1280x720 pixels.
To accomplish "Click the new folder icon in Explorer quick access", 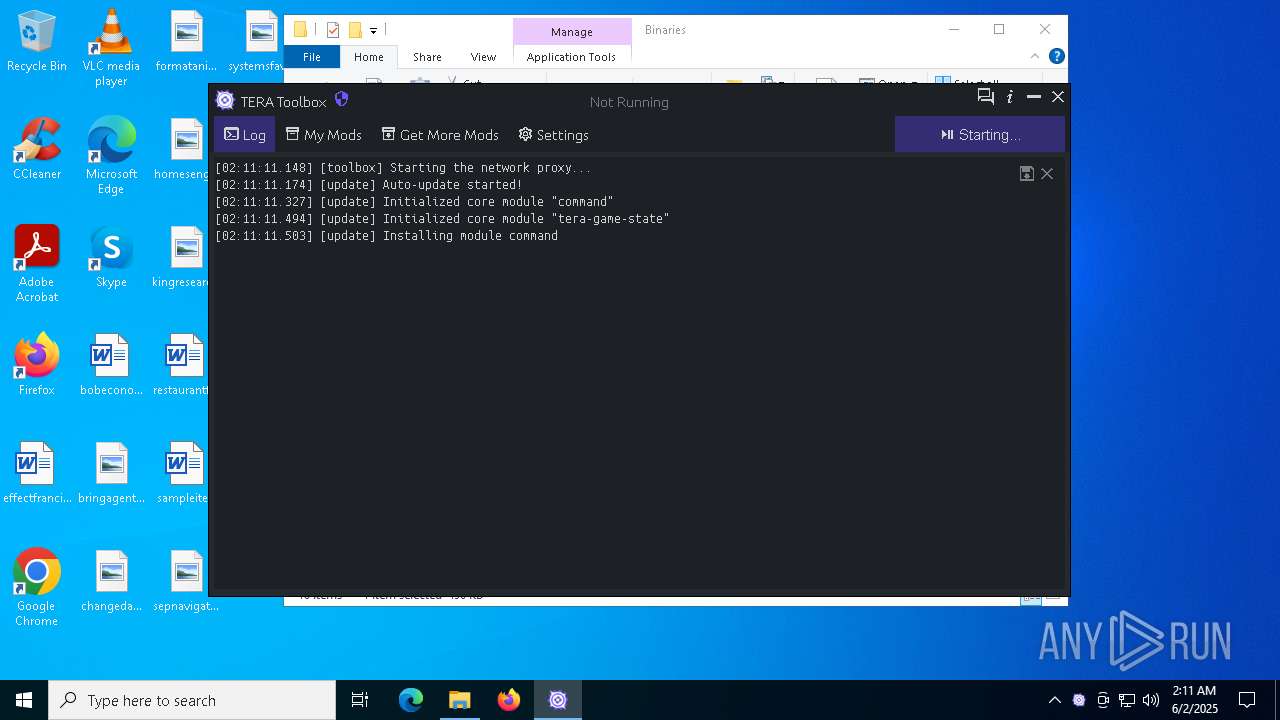I will click(x=355, y=30).
